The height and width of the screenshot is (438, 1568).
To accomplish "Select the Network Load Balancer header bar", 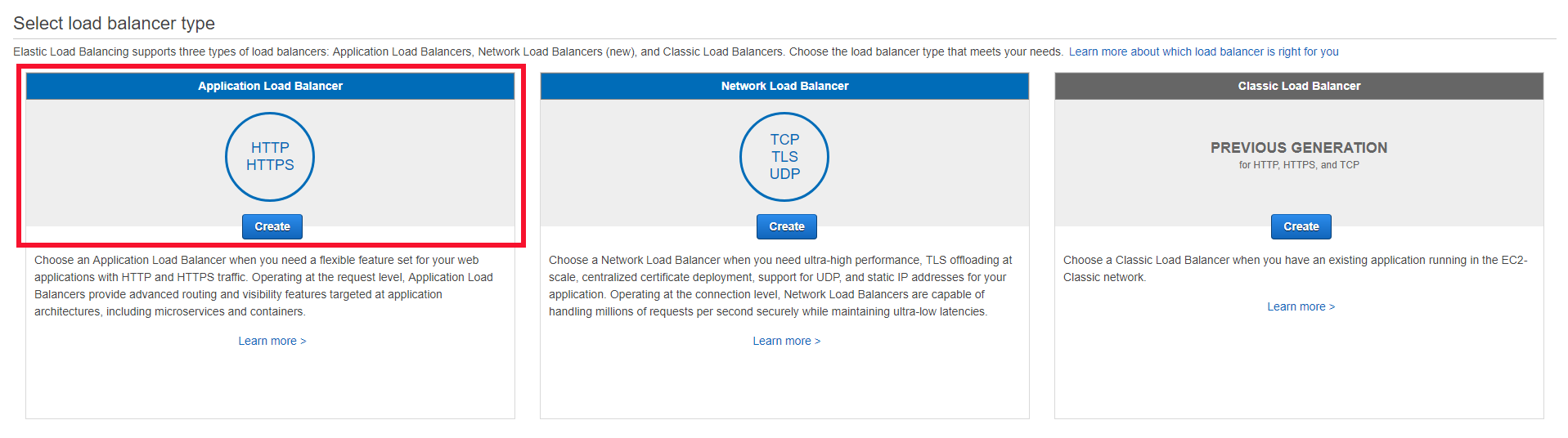I will [x=784, y=86].
